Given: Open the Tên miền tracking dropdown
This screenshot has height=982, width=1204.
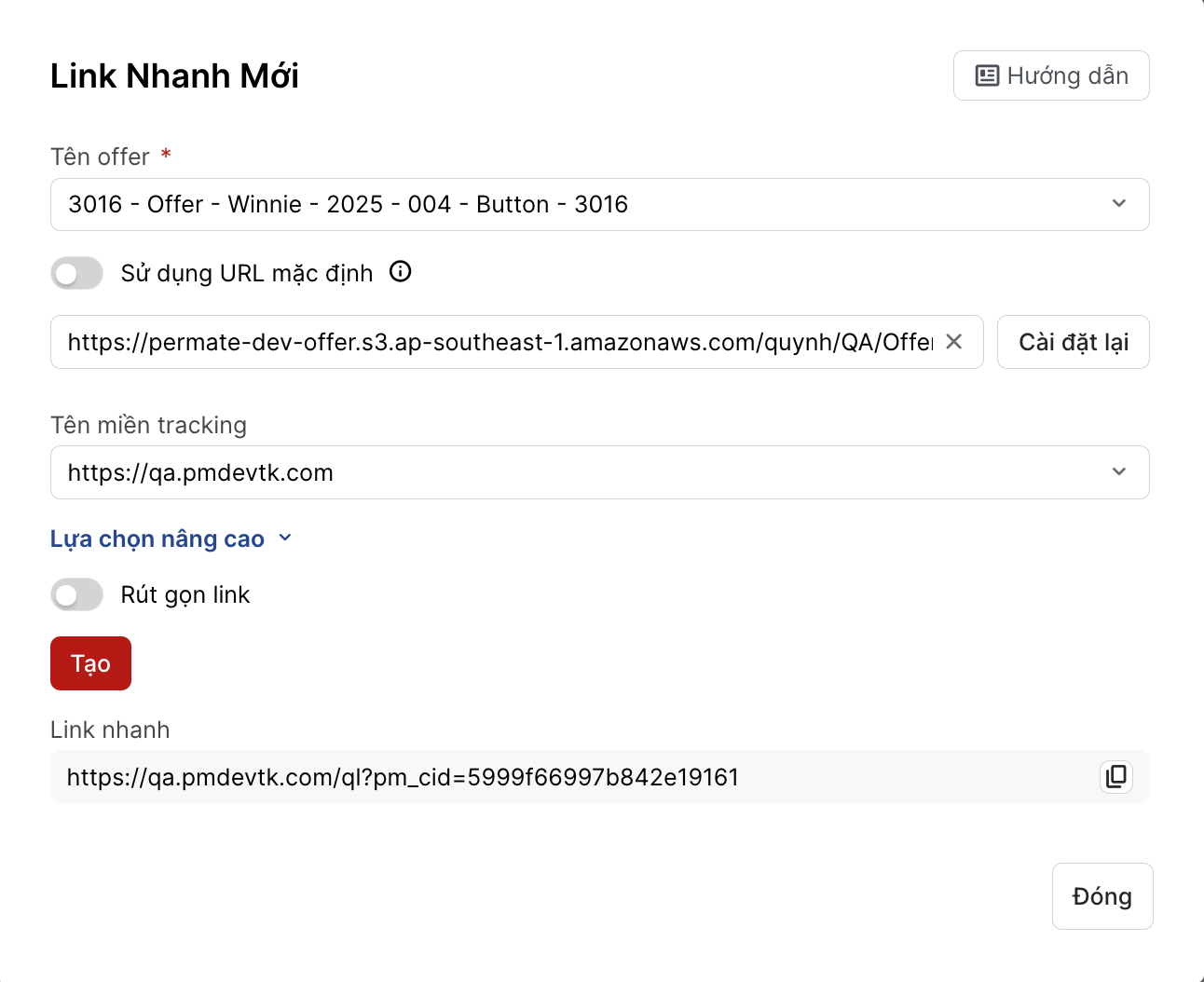Looking at the screenshot, I should [x=600, y=472].
